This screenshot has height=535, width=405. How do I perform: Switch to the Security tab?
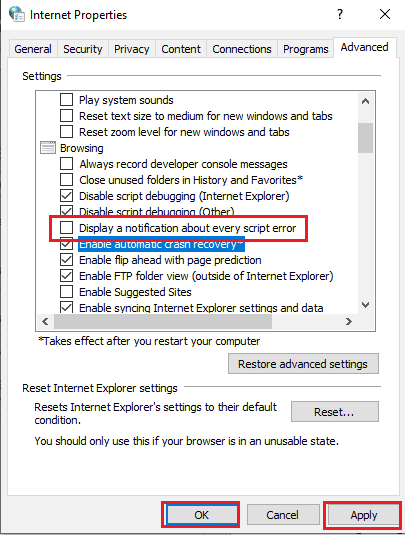83,49
